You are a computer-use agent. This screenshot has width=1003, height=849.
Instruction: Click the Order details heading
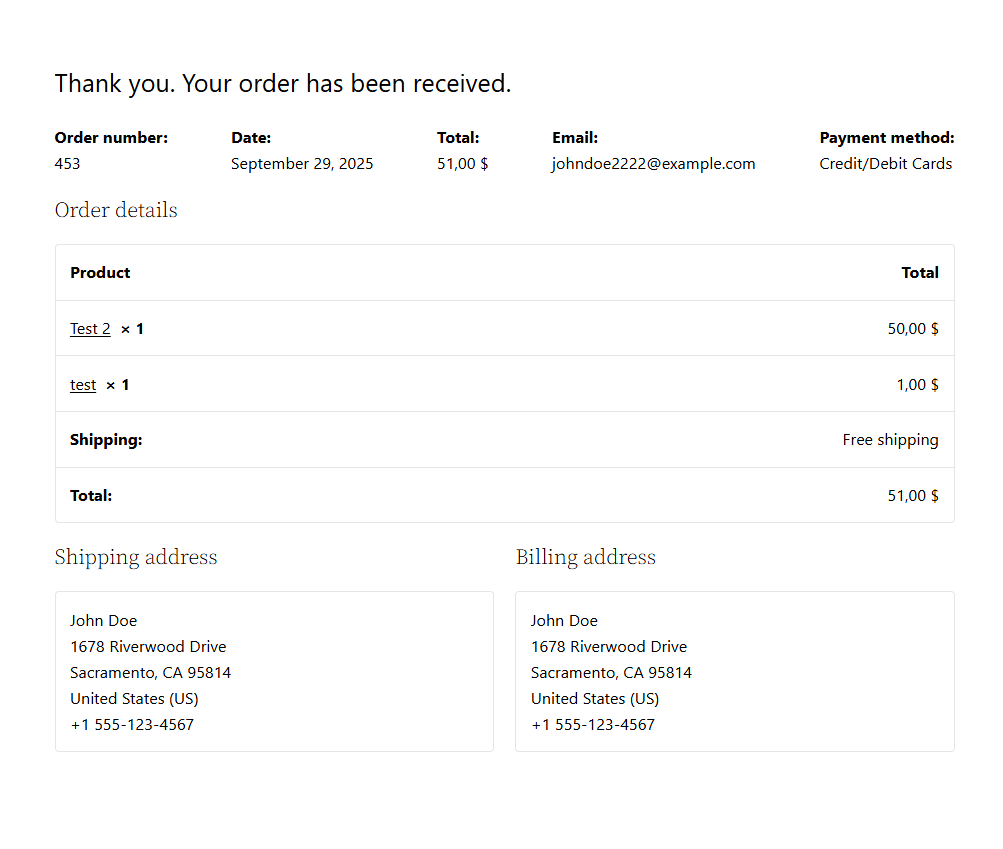[x=116, y=210]
